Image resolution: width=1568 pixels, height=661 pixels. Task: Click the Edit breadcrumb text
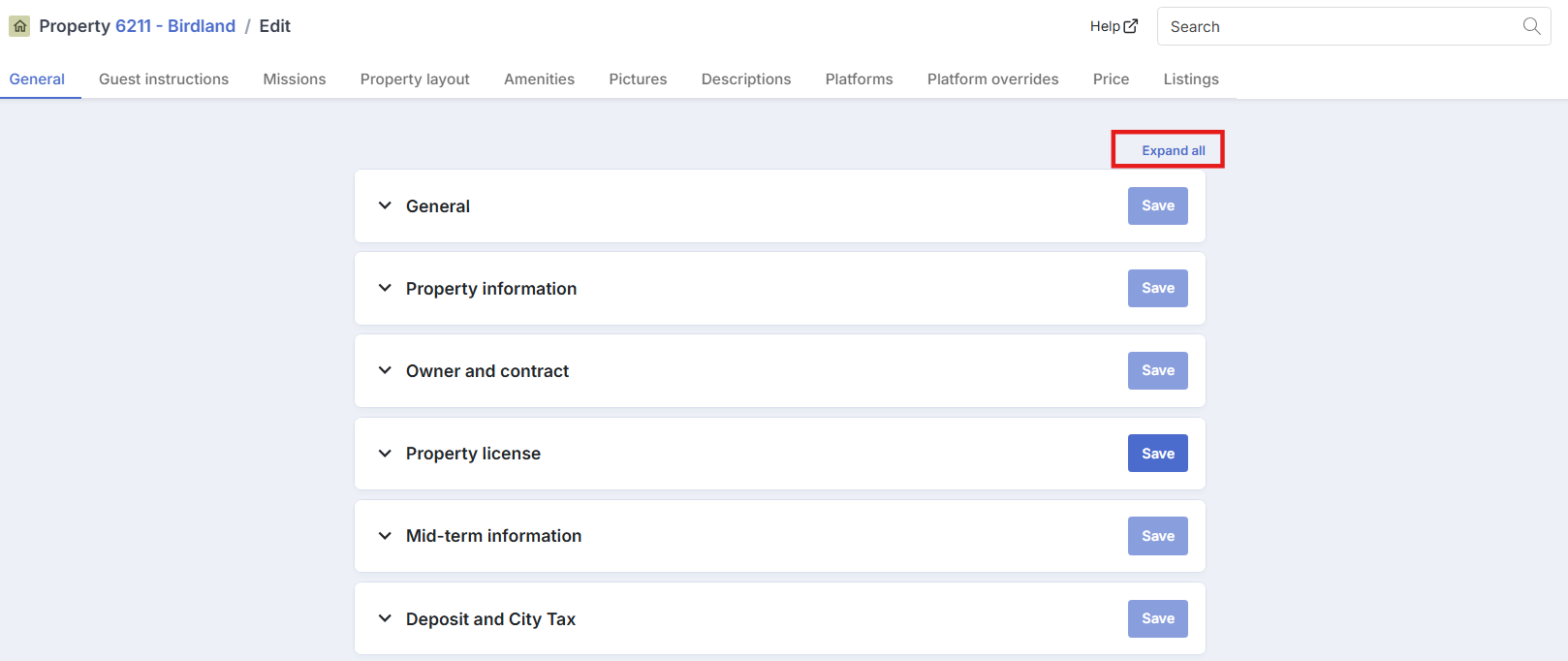(x=275, y=26)
